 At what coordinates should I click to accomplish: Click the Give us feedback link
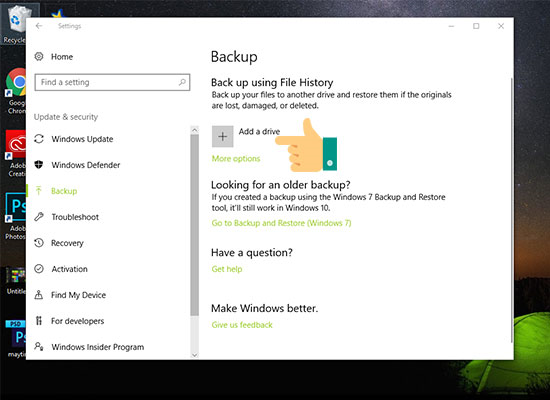pos(242,325)
